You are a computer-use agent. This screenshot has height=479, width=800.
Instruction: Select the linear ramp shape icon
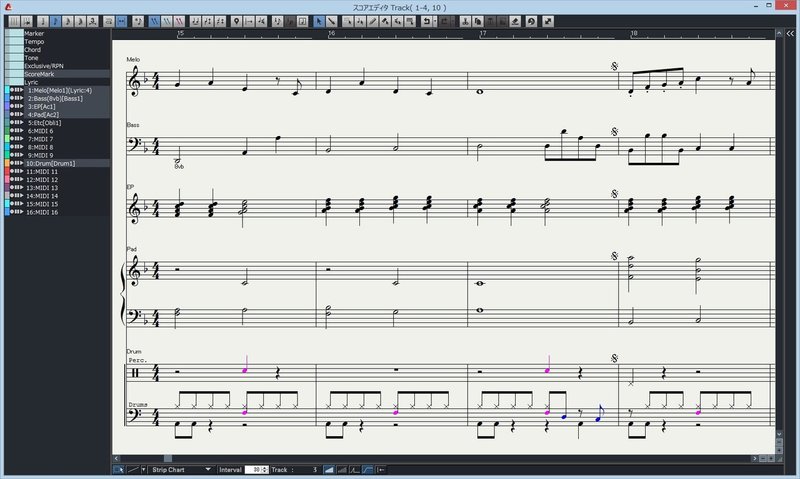point(329,470)
